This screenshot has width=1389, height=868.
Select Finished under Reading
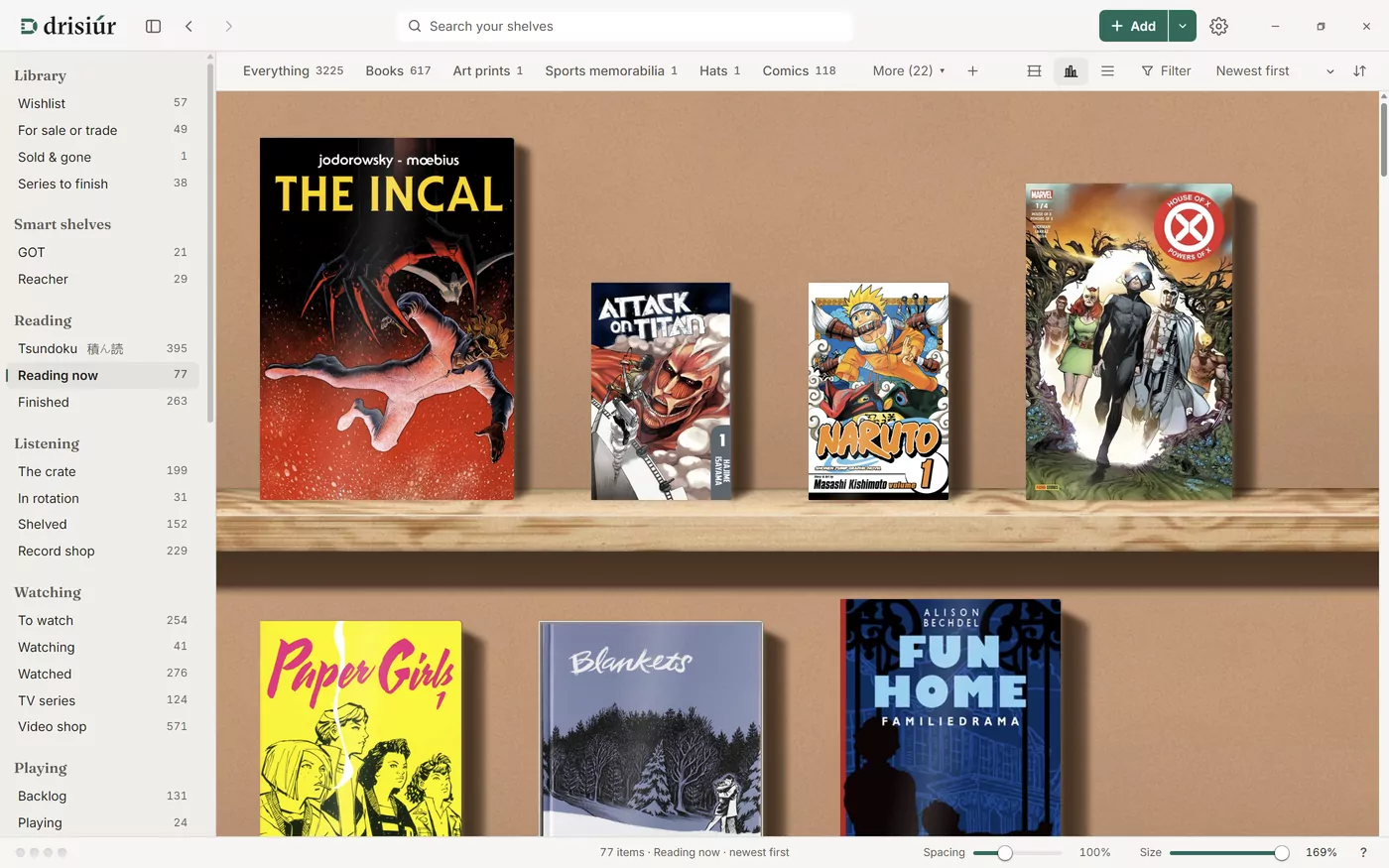pyautogui.click(x=102, y=402)
